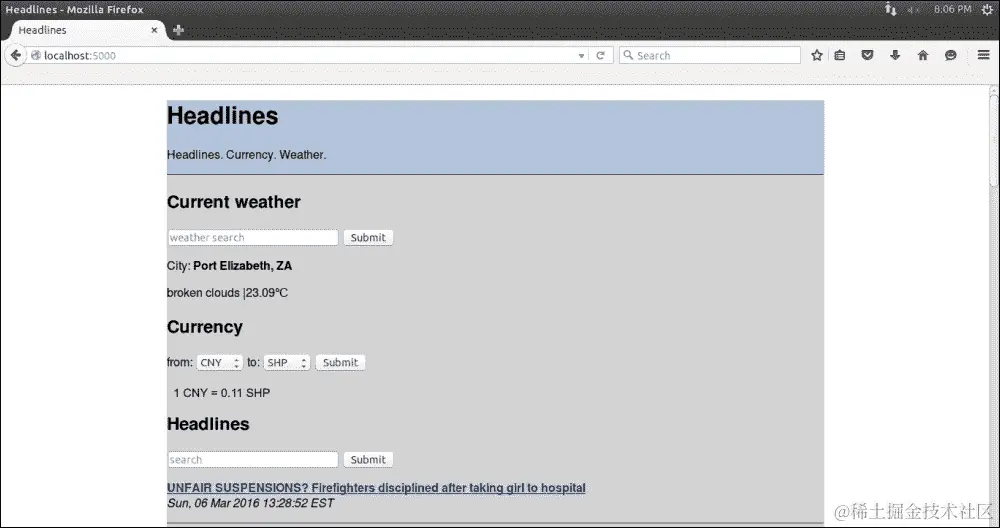This screenshot has width=1000, height=528.
Task: Open the UNFAIR SUSPENSIONS firefighters article link
Action: tap(376, 488)
